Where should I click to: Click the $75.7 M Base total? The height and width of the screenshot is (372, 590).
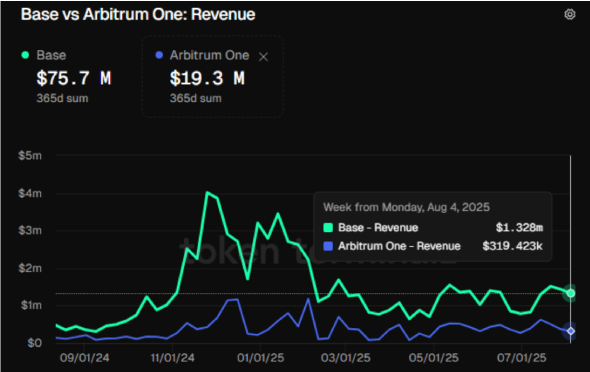point(74,79)
